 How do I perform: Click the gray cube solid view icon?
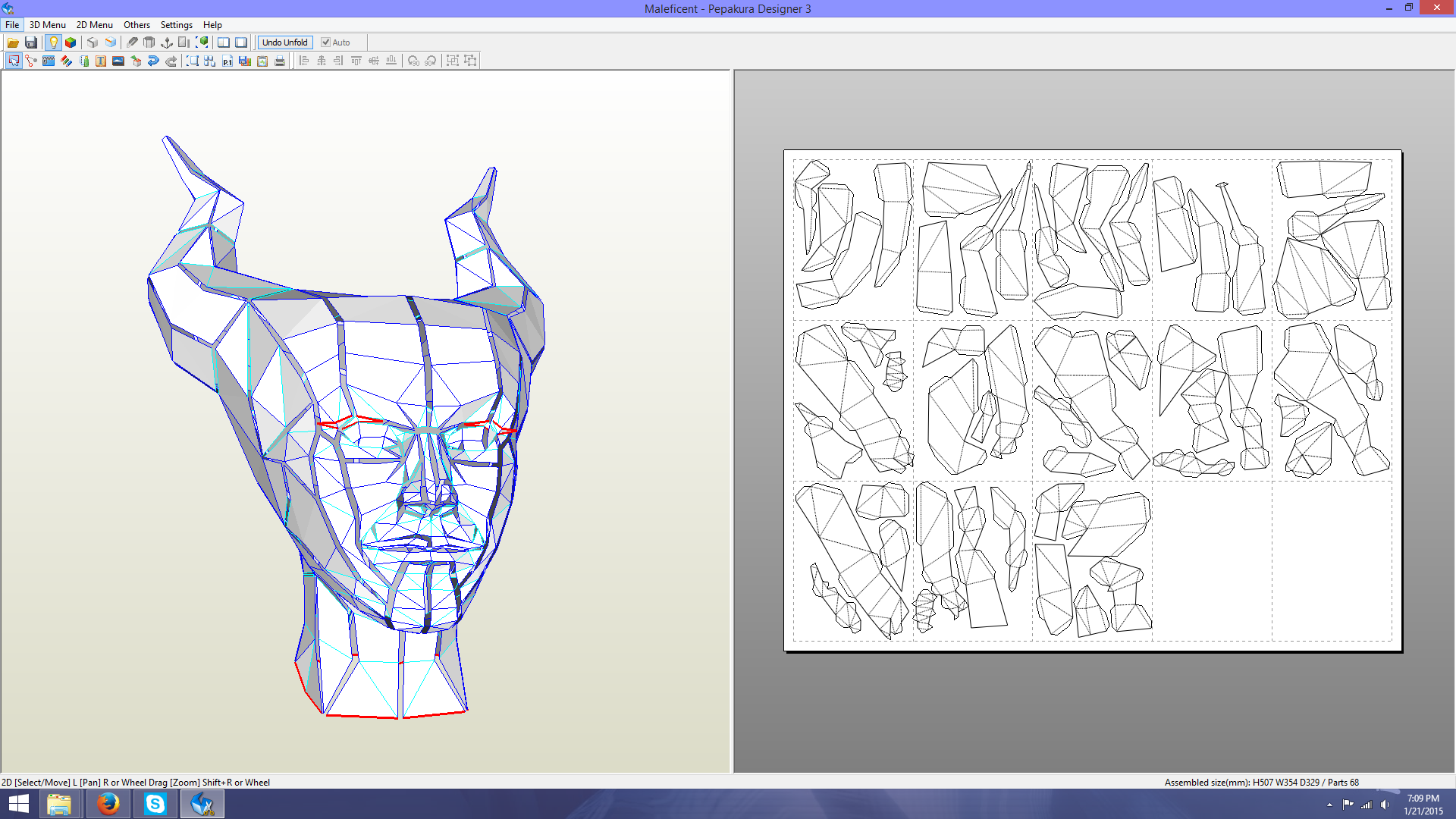pyautogui.click(x=93, y=42)
